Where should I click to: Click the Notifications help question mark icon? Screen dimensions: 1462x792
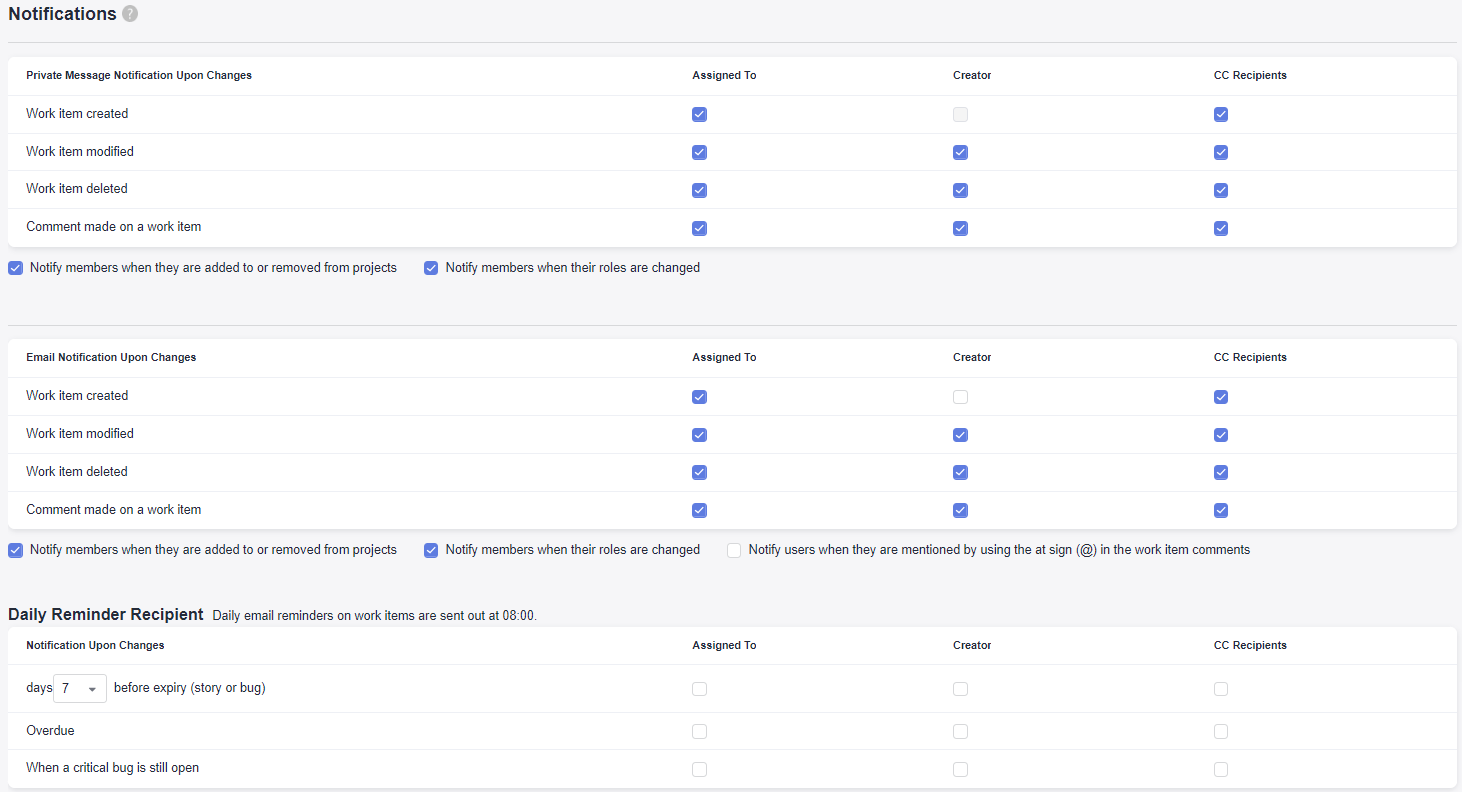130,14
